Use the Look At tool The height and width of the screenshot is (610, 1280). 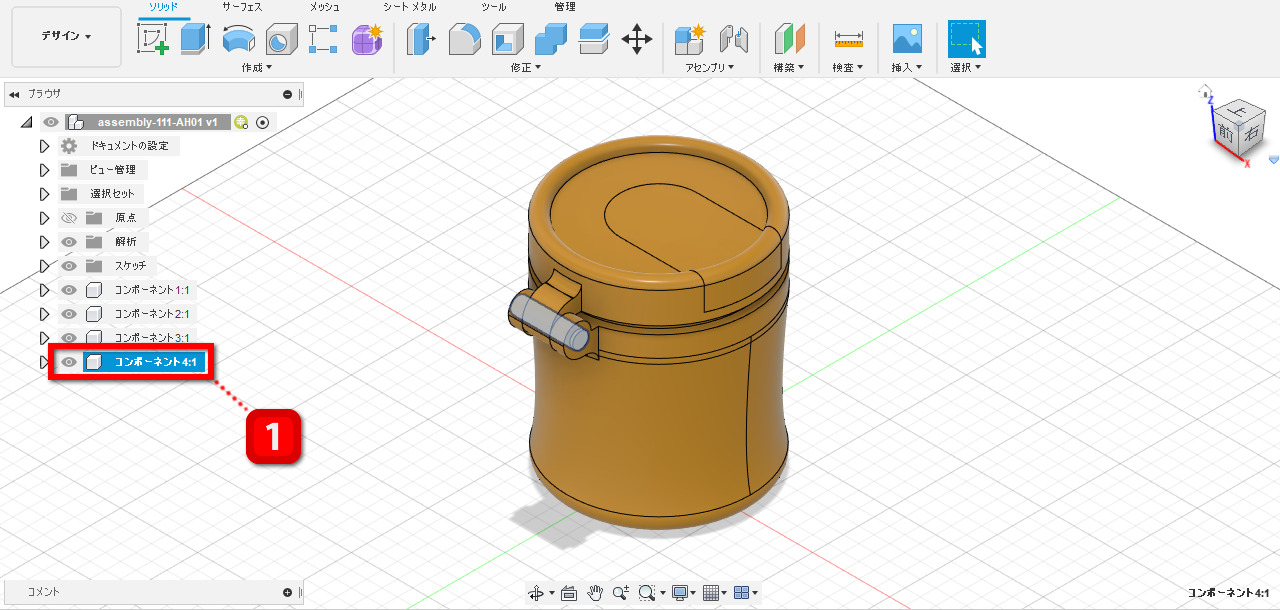point(569,593)
